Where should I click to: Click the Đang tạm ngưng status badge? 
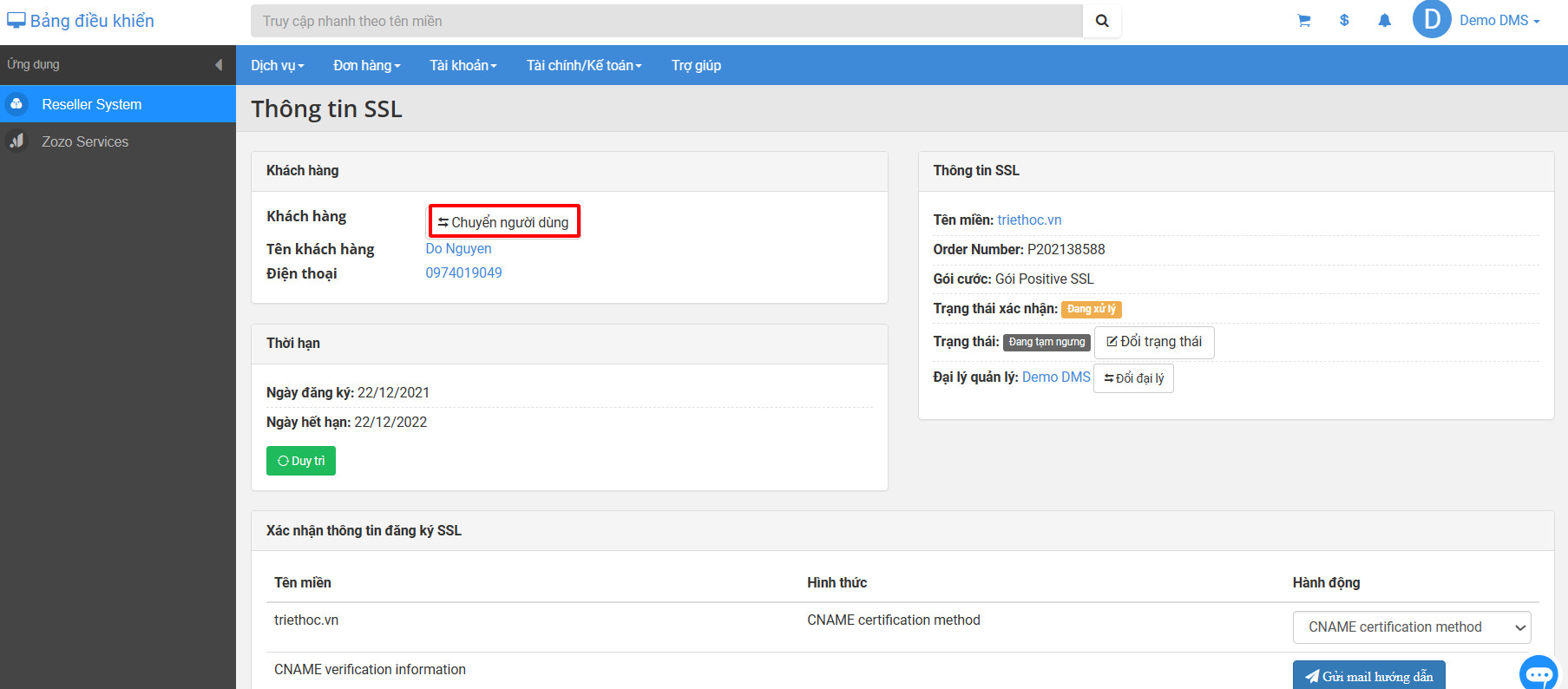pyautogui.click(x=1046, y=342)
